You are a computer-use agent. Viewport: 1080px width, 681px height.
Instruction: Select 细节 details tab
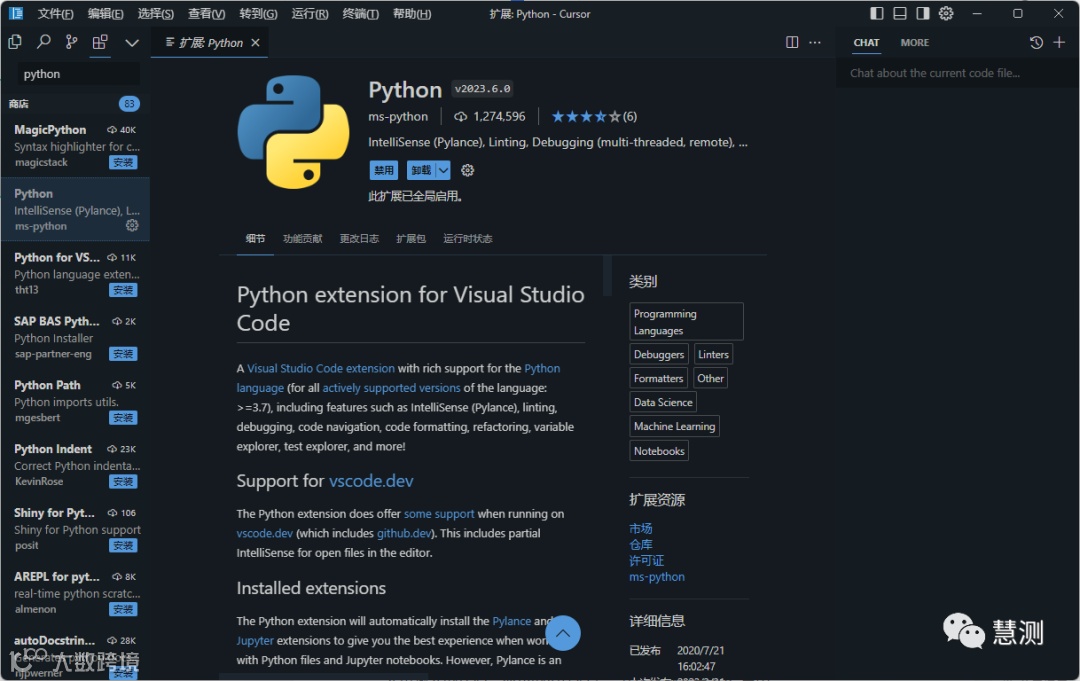tap(255, 238)
